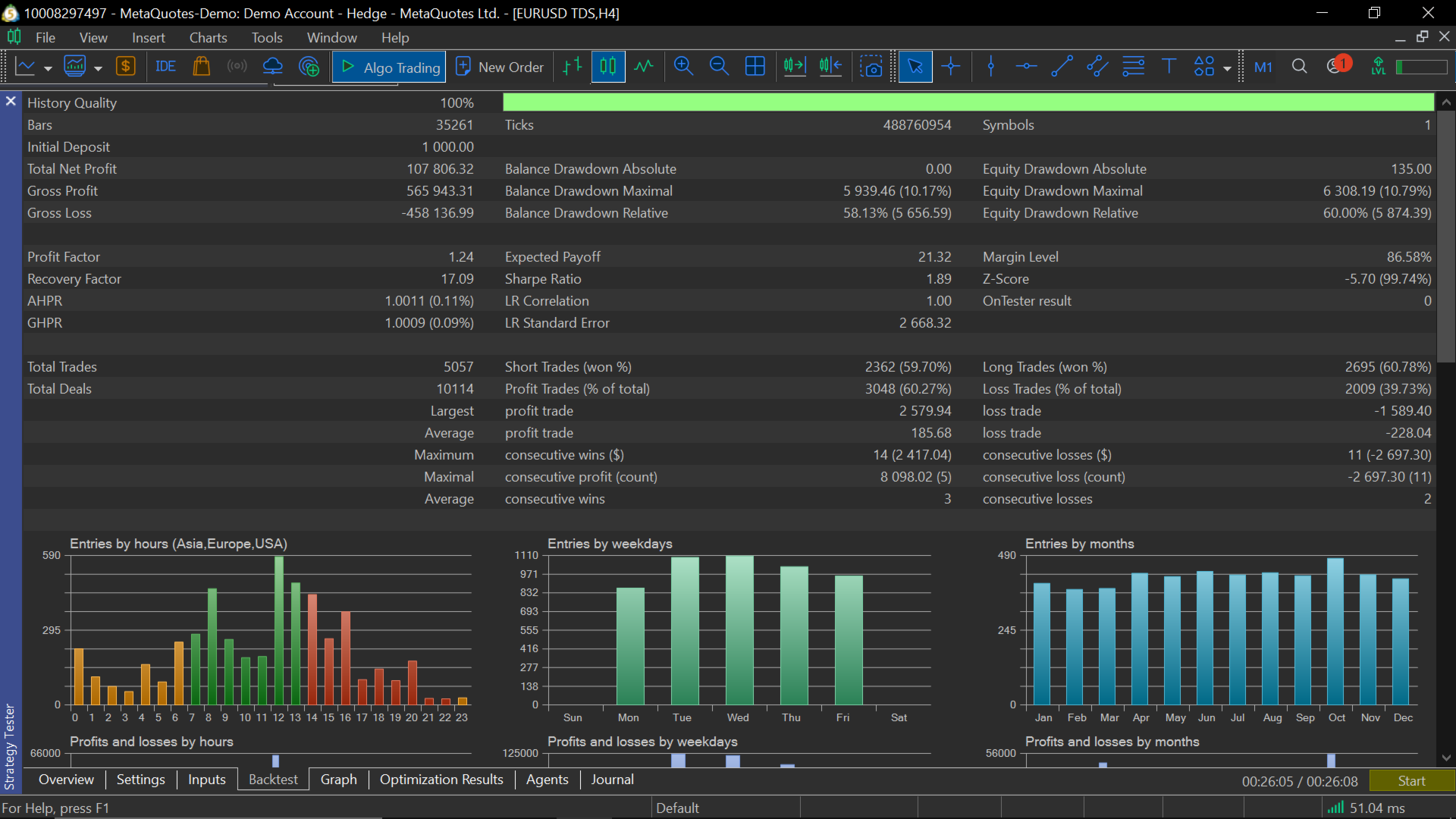Click the zoom in magnifier icon
1456x819 pixels.
[x=683, y=67]
